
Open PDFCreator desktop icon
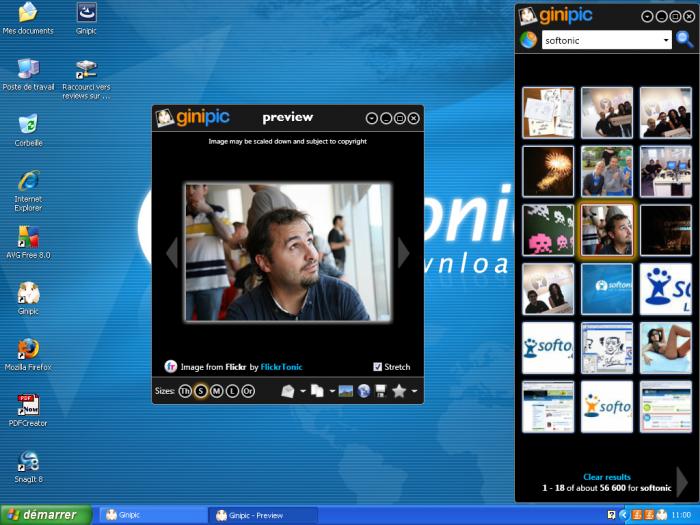pyautogui.click(x=28, y=410)
